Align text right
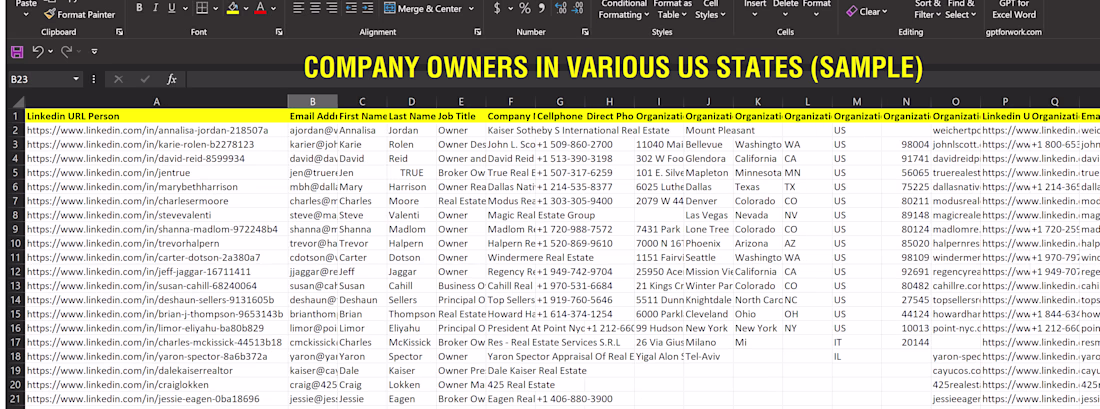Screen dimensions: 1100x409 pyautogui.click(x=331, y=8)
